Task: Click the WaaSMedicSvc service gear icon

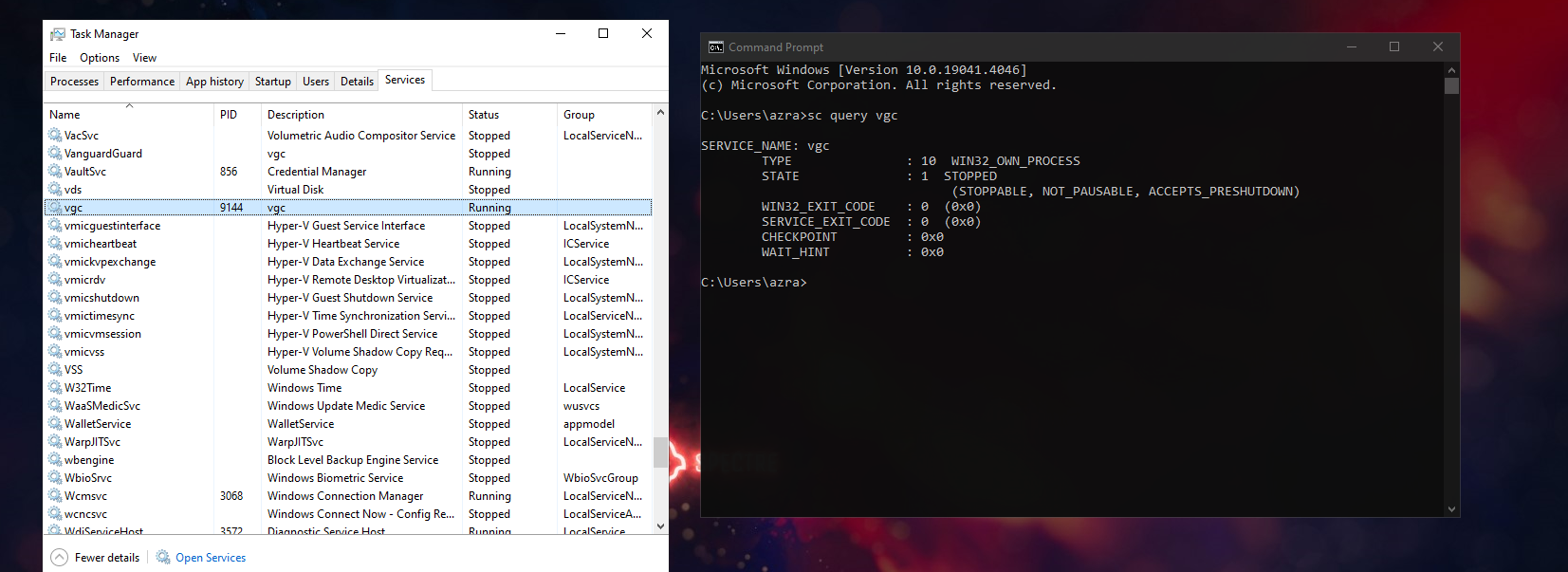Action: [x=55, y=406]
